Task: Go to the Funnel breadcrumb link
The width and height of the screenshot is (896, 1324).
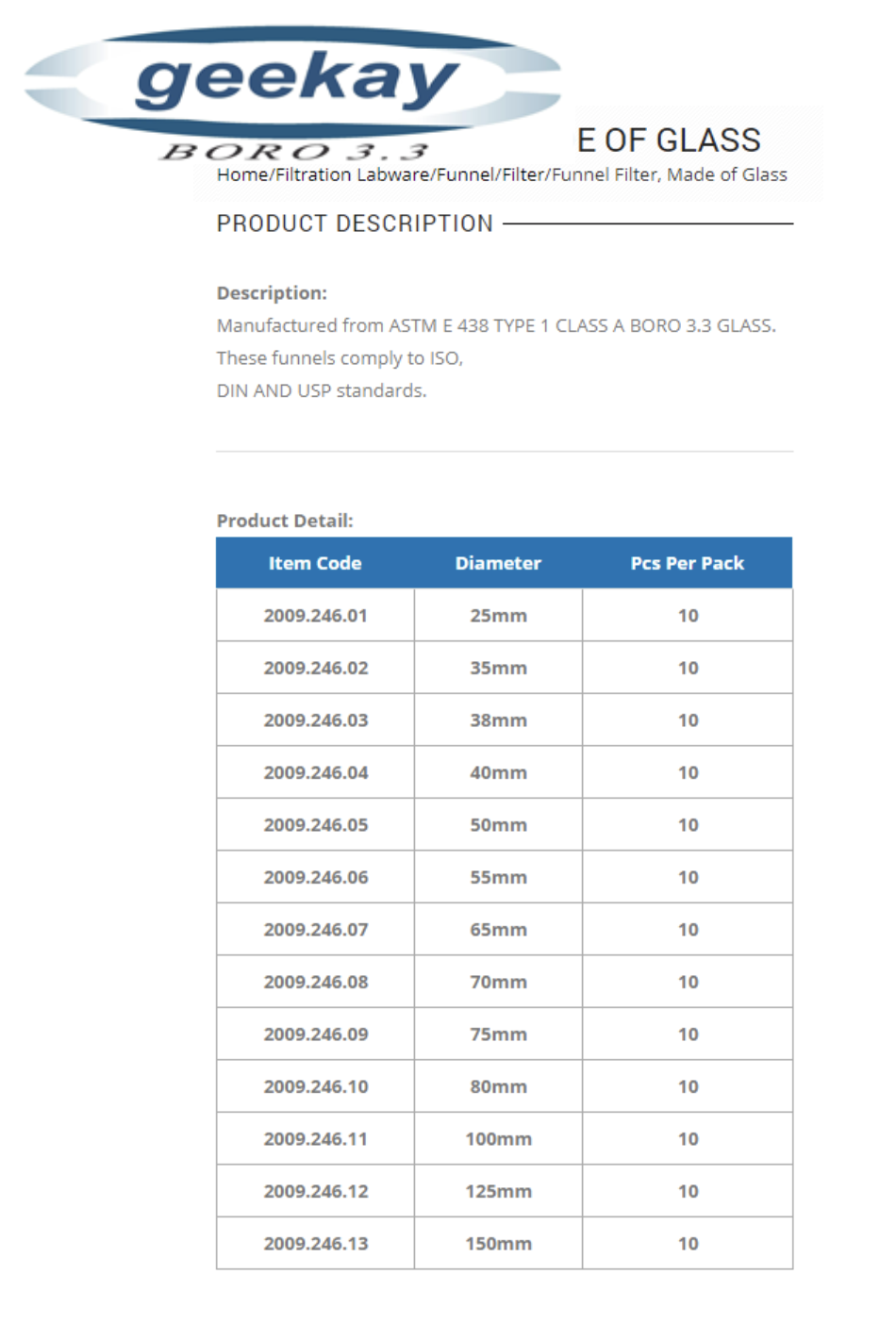Action: [465, 174]
